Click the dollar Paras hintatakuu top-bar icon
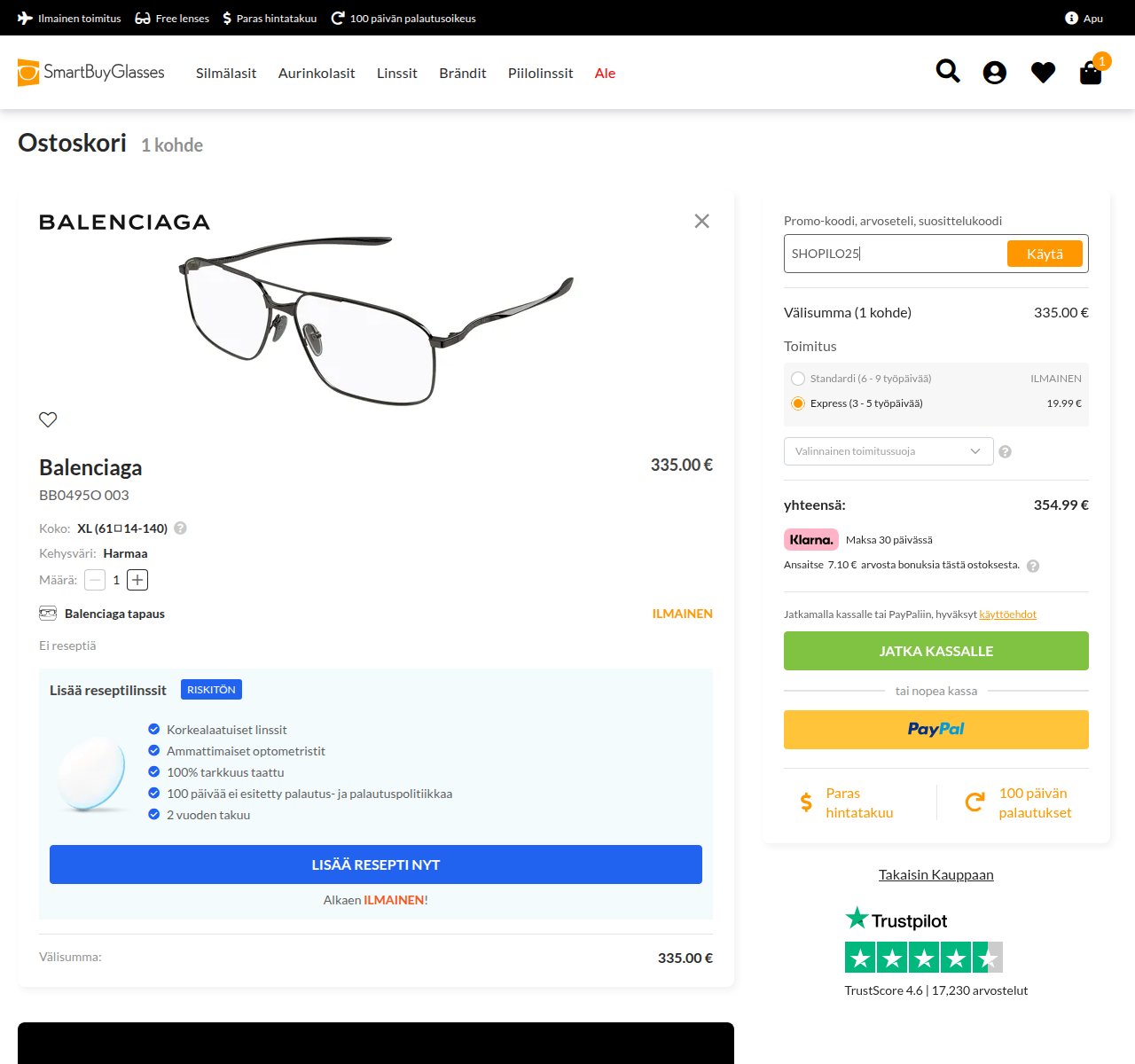1135x1064 pixels. [x=227, y=18]
